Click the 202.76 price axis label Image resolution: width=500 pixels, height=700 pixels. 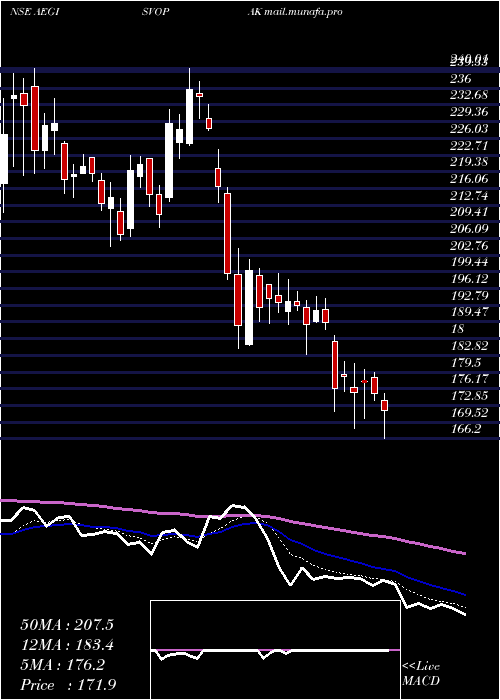[x=469, y=246]
